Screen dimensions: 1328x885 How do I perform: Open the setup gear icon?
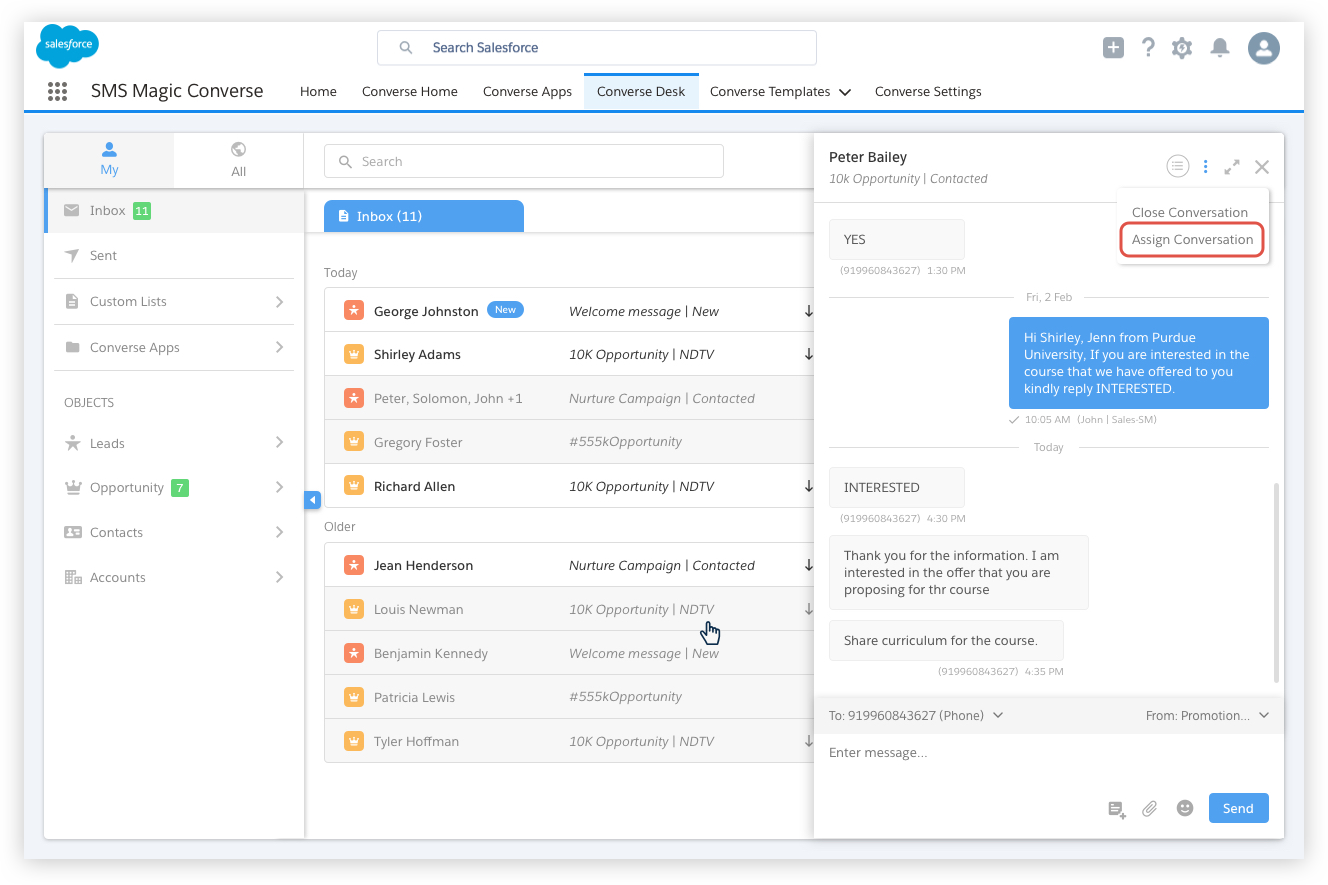point(1182,47)
